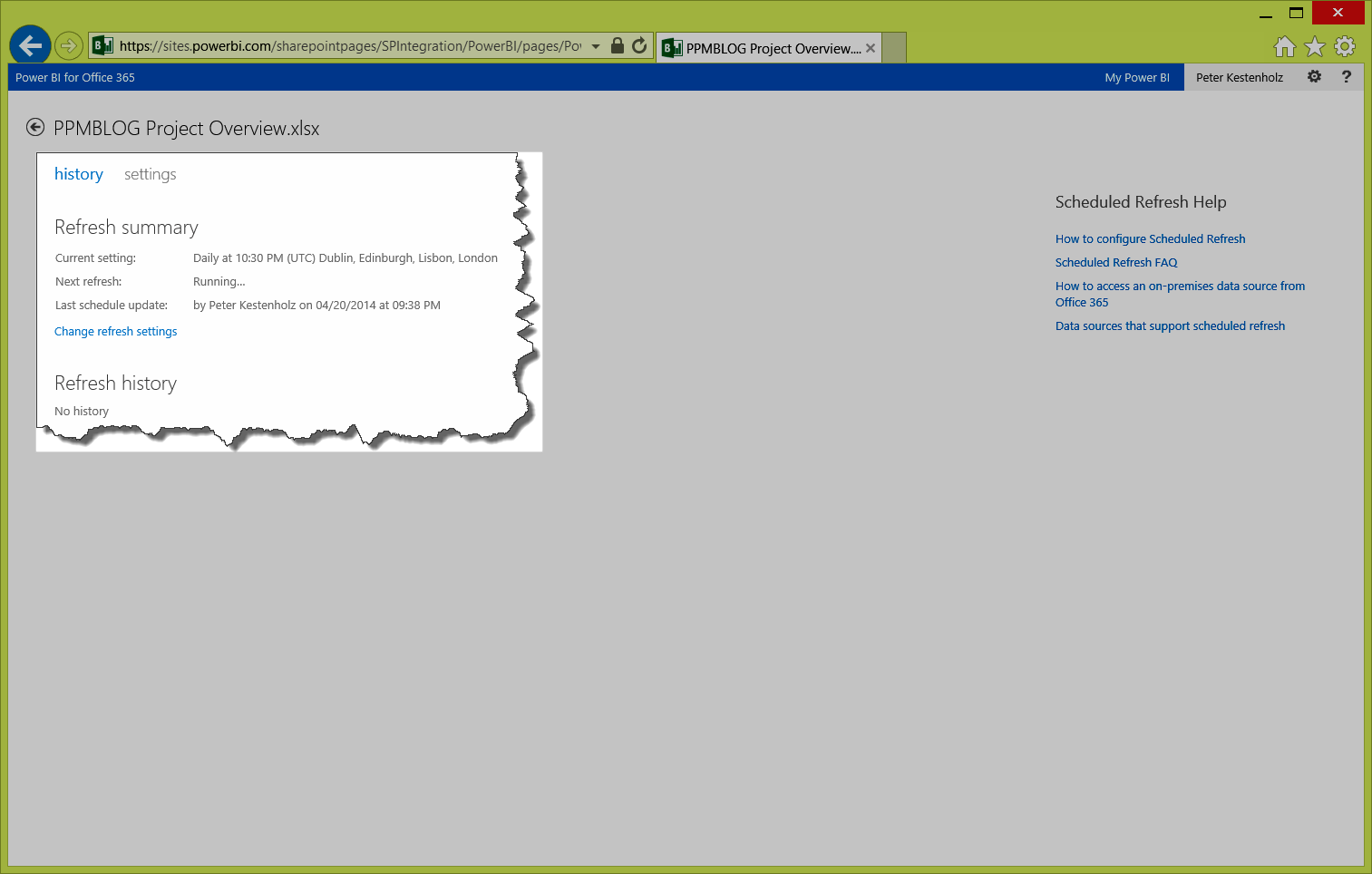The width and height of the screenshot is (1372, 874).
Task: Open the address bar dropdown arrow
Action: click(596, 46)
